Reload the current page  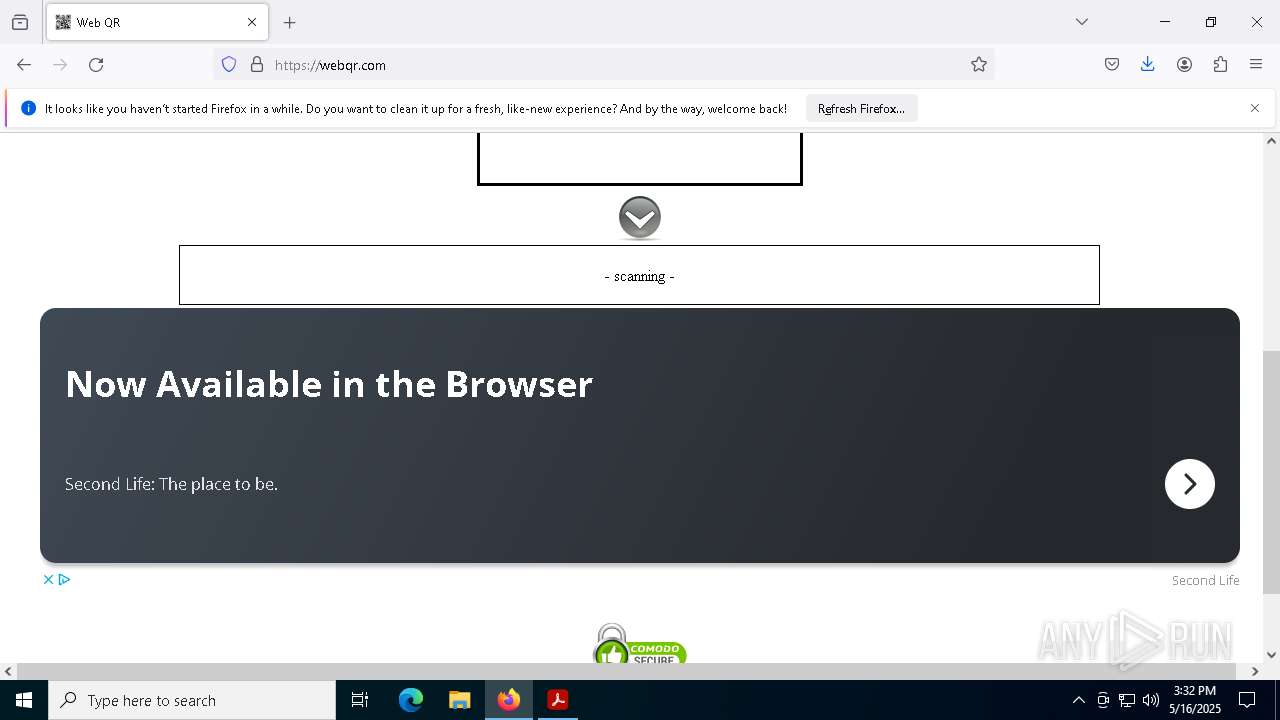point(96,65)
